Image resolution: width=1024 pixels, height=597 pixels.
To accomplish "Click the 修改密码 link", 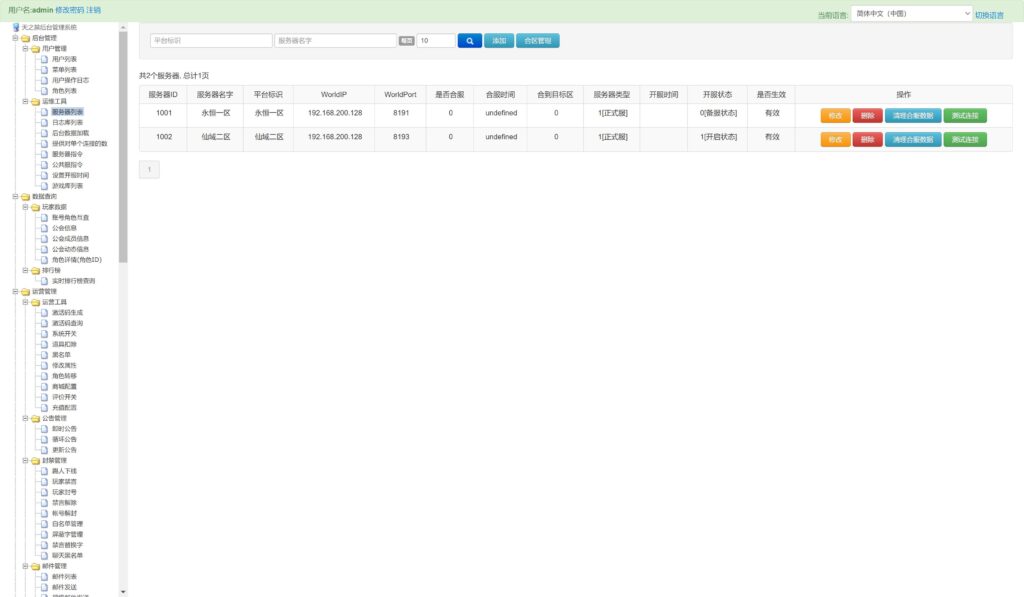I will click(69, 9).
